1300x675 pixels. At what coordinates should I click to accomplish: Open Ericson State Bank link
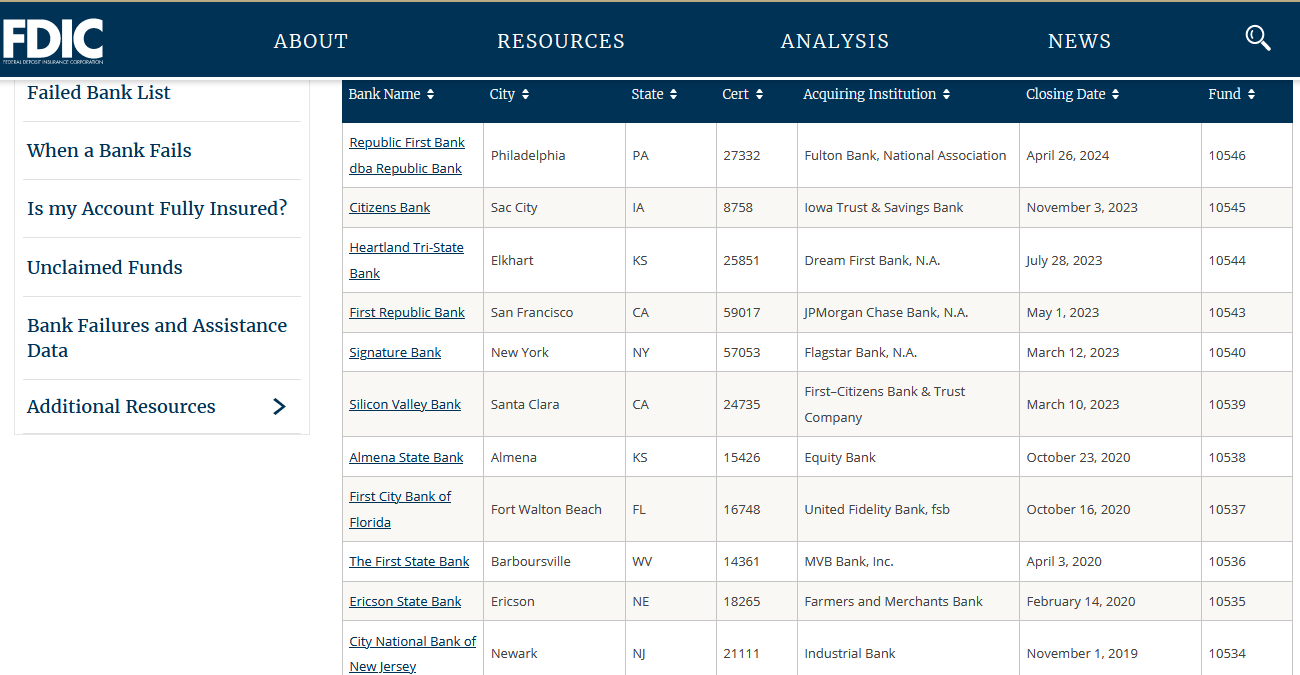tap(405, 602)
